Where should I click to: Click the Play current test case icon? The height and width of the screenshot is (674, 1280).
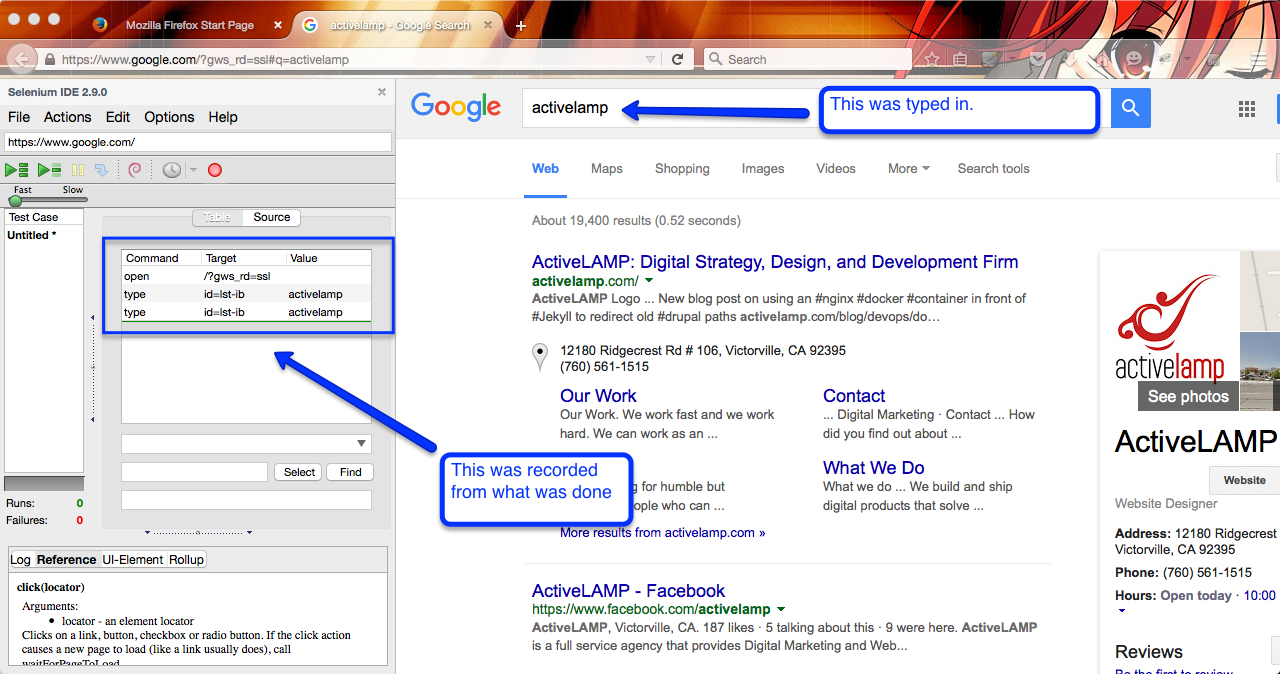[x=49, y=171]
